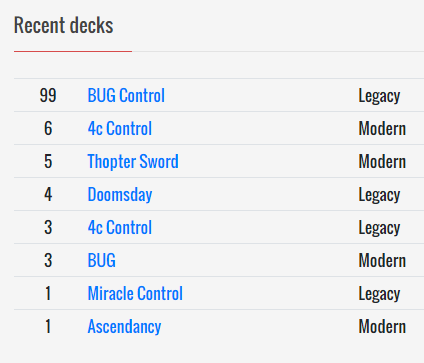Click the count 6 beside 4c Control
Screen dimensions: 424x363
pyautogui.click(x=48, y=128)
